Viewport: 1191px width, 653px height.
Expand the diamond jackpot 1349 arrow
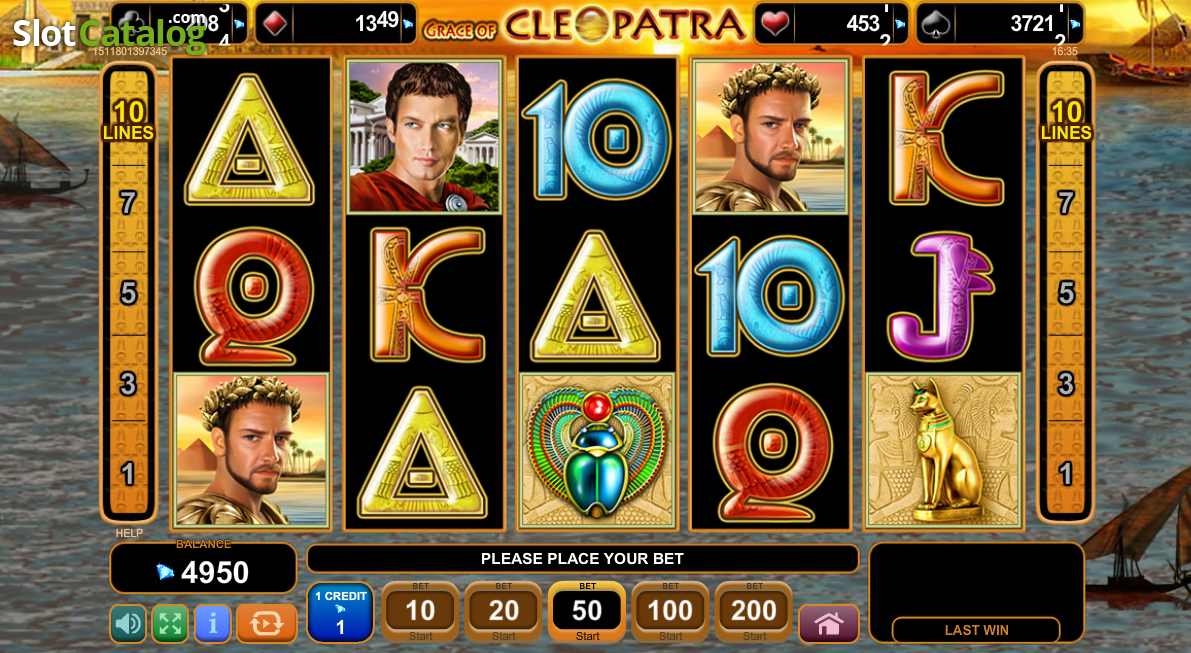[x=409, y=24]
